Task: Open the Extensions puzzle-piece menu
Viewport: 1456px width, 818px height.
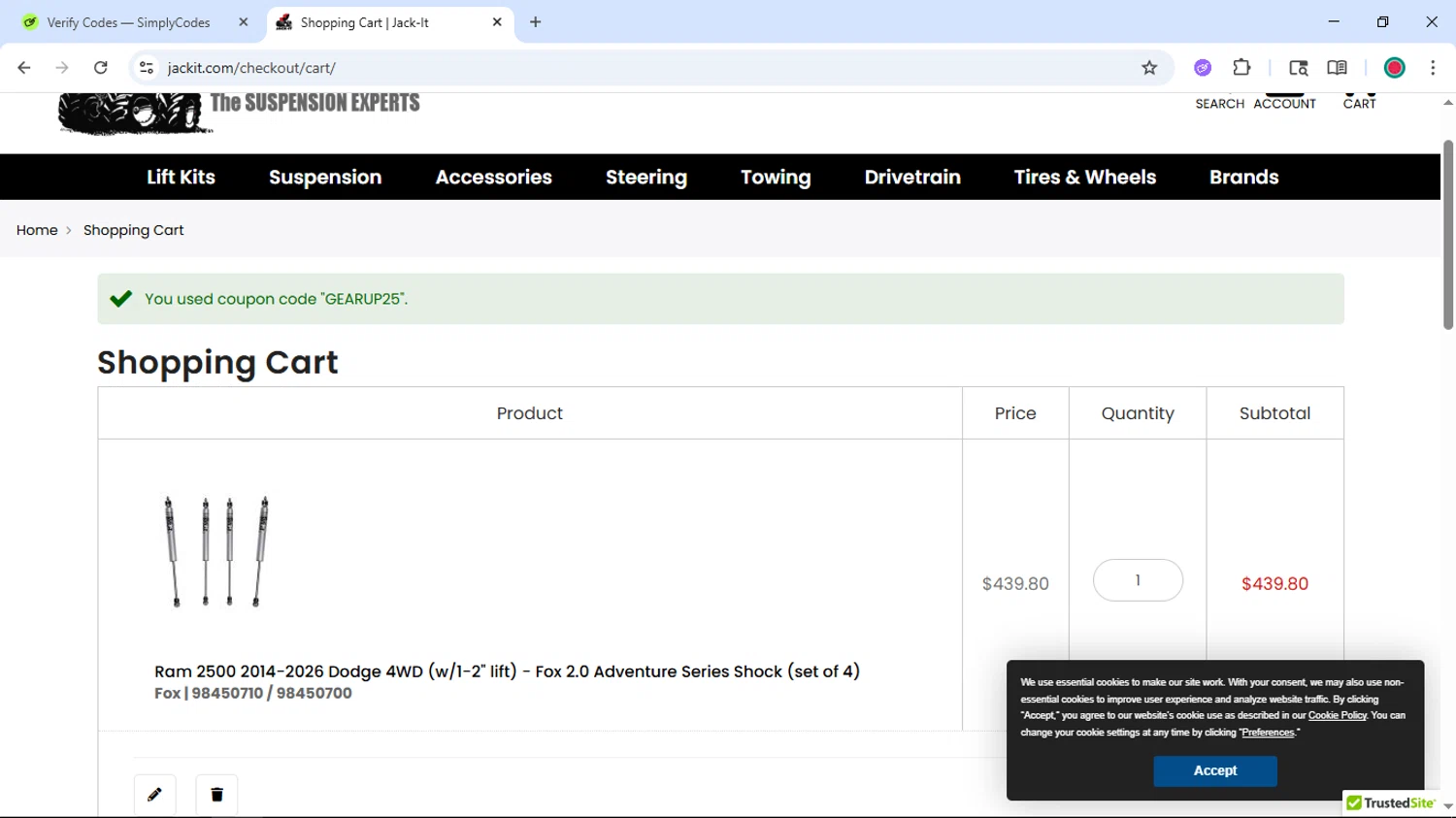Action: click(x=1241, y=68)
